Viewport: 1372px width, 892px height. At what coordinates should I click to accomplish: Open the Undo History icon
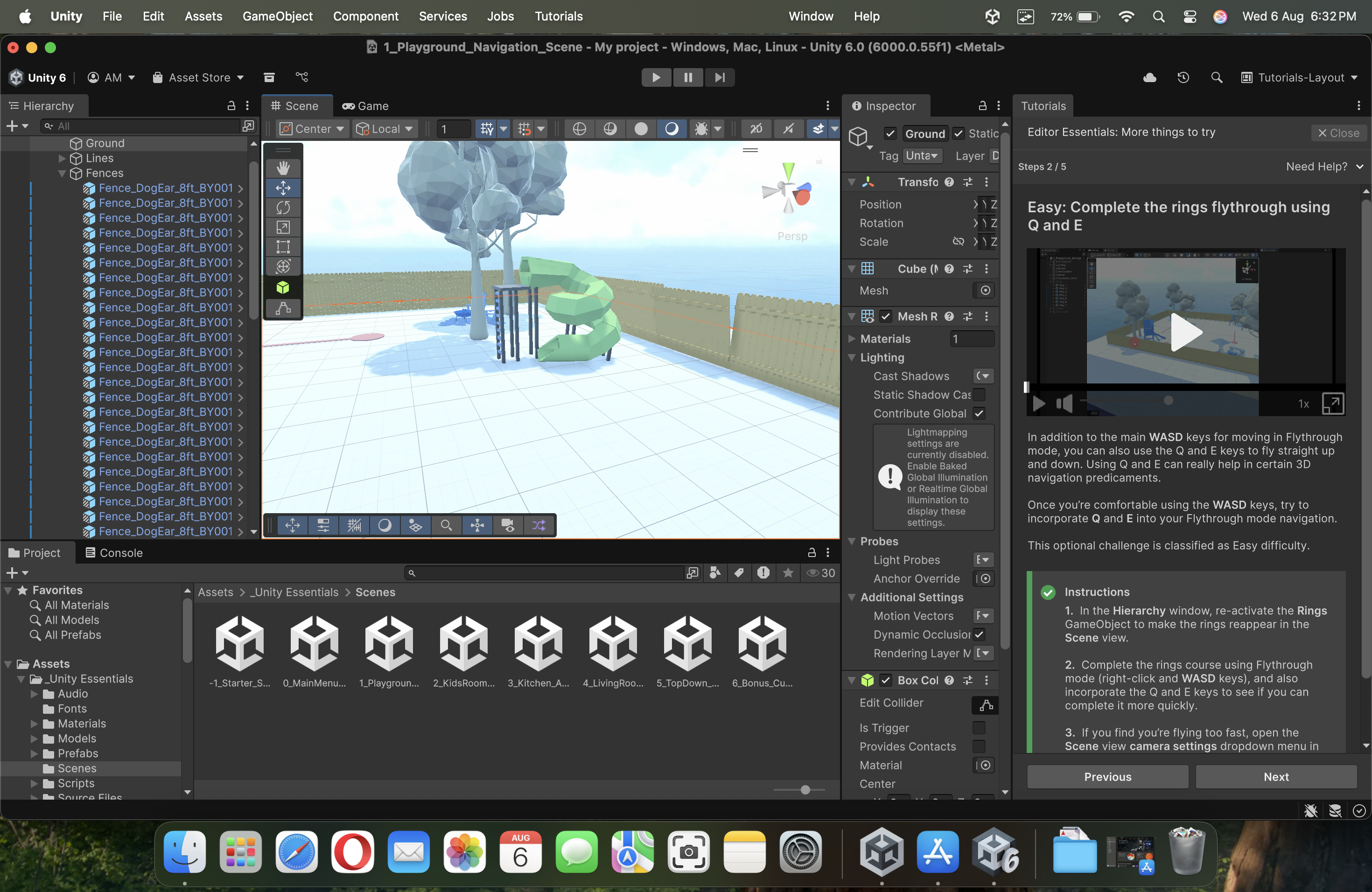click(x=1183, y=77)
